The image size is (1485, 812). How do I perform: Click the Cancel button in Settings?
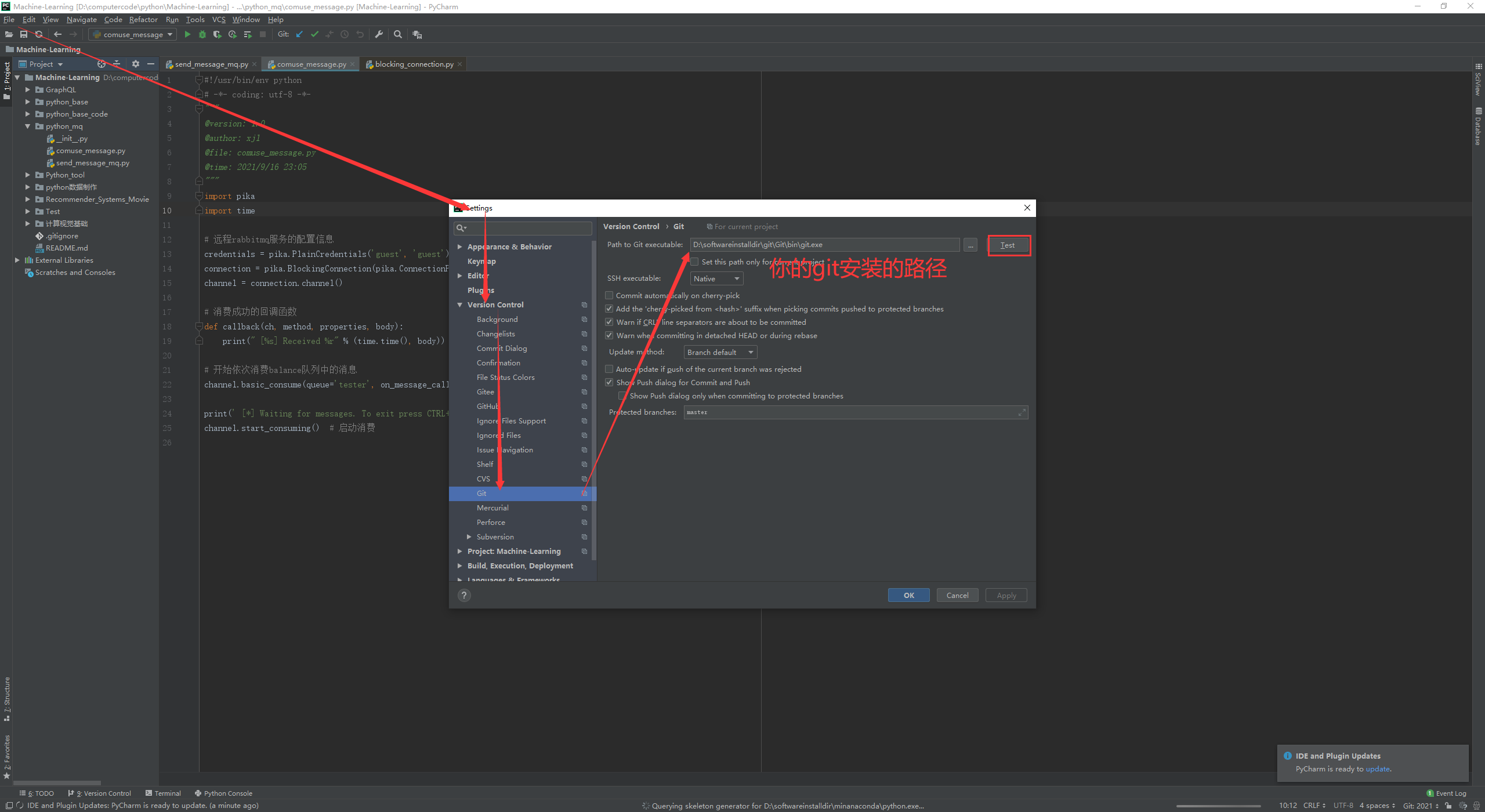coord(957,595)
